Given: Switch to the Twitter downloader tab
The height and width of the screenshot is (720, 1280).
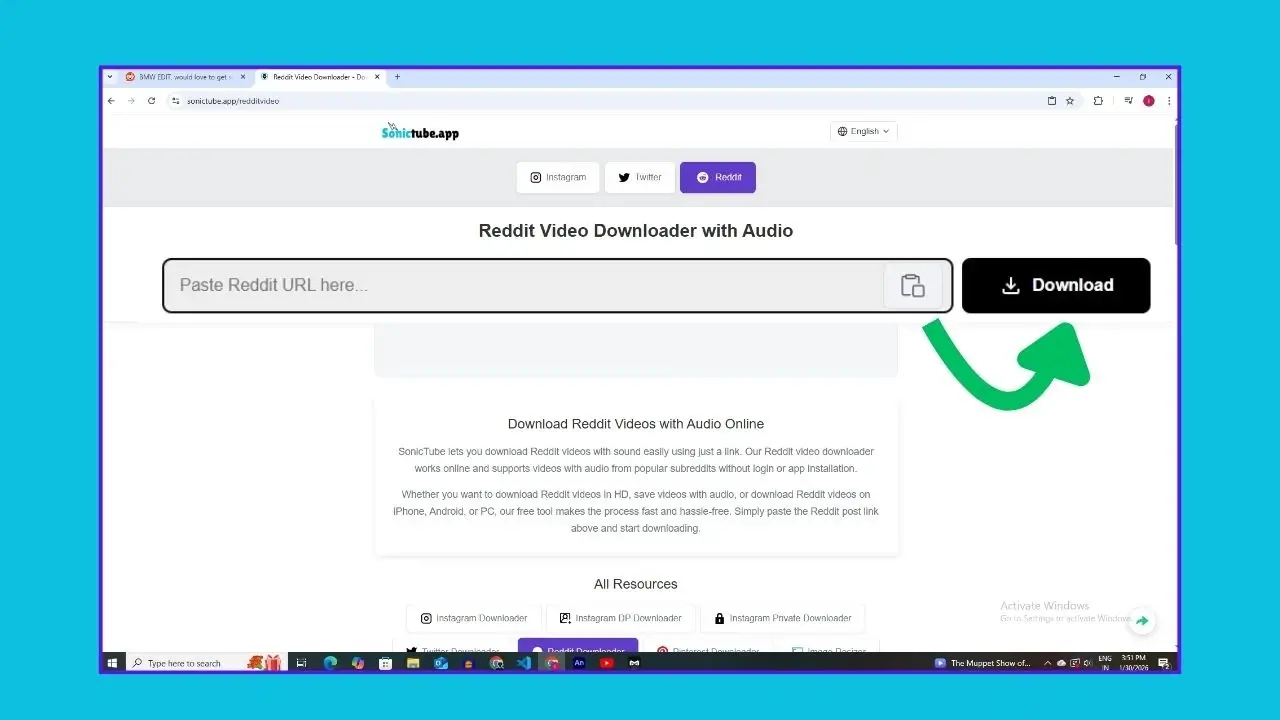Looking at the screenshot, I should 639,177.
